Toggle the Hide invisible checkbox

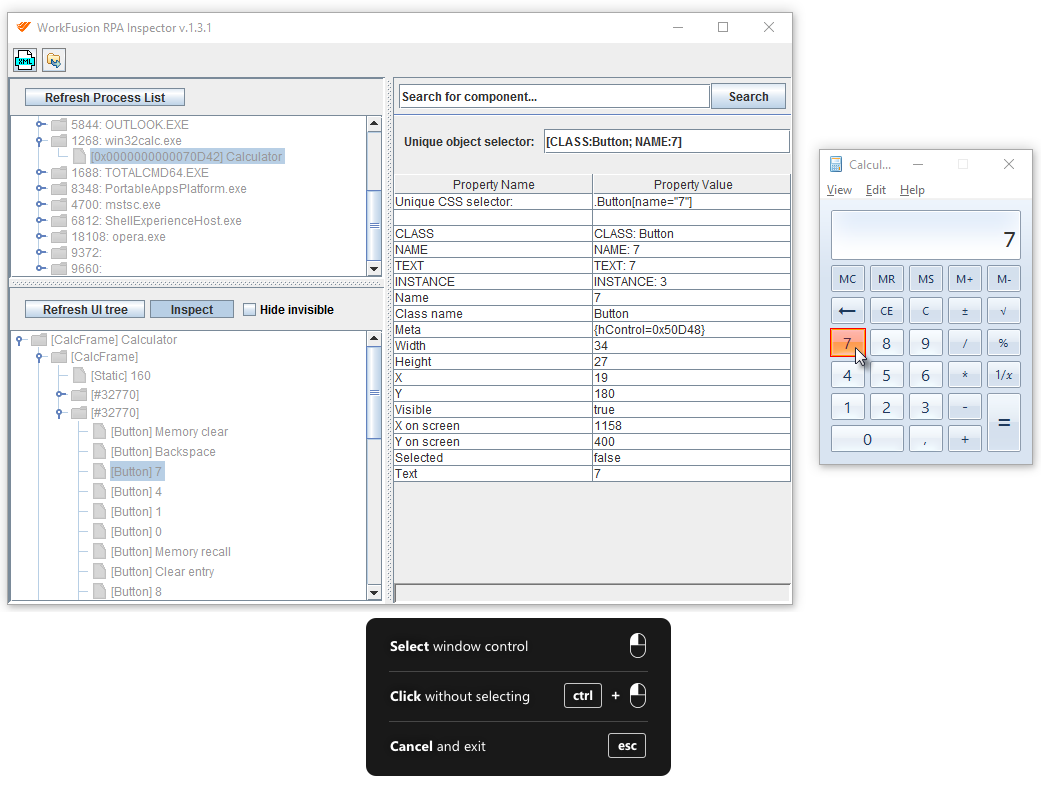pos(250,309)
